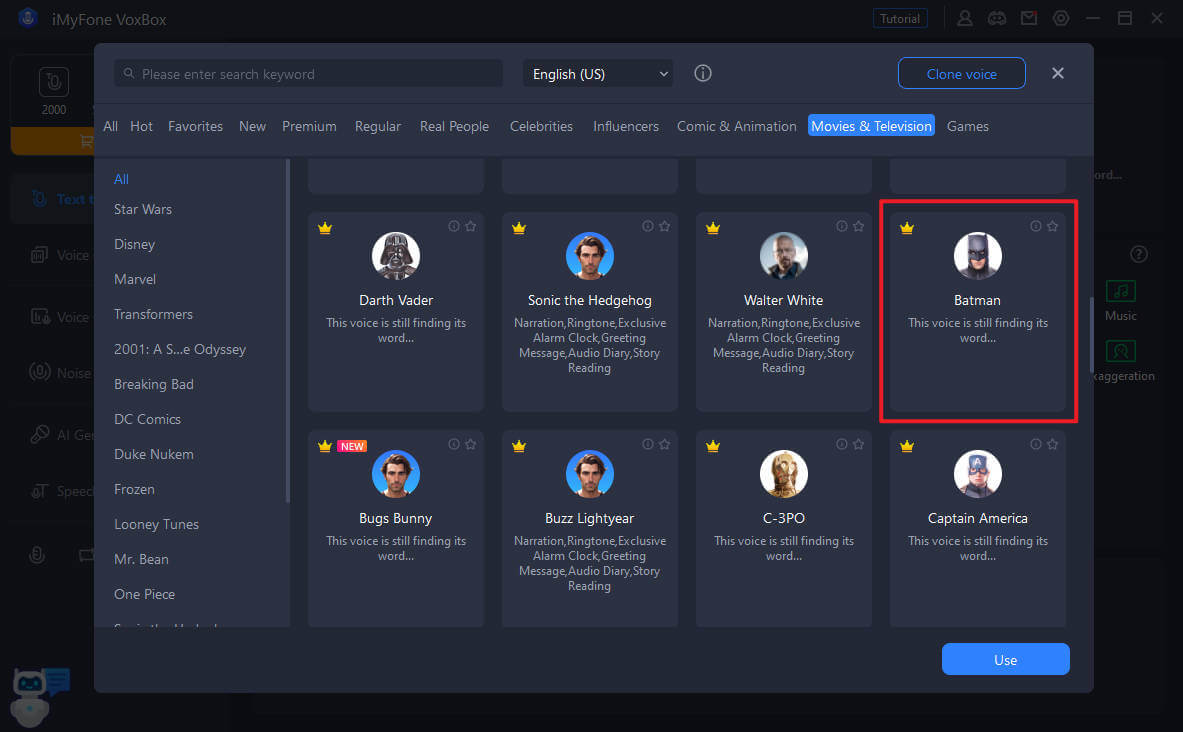Click premium crown on Batman card

[907, 228]
